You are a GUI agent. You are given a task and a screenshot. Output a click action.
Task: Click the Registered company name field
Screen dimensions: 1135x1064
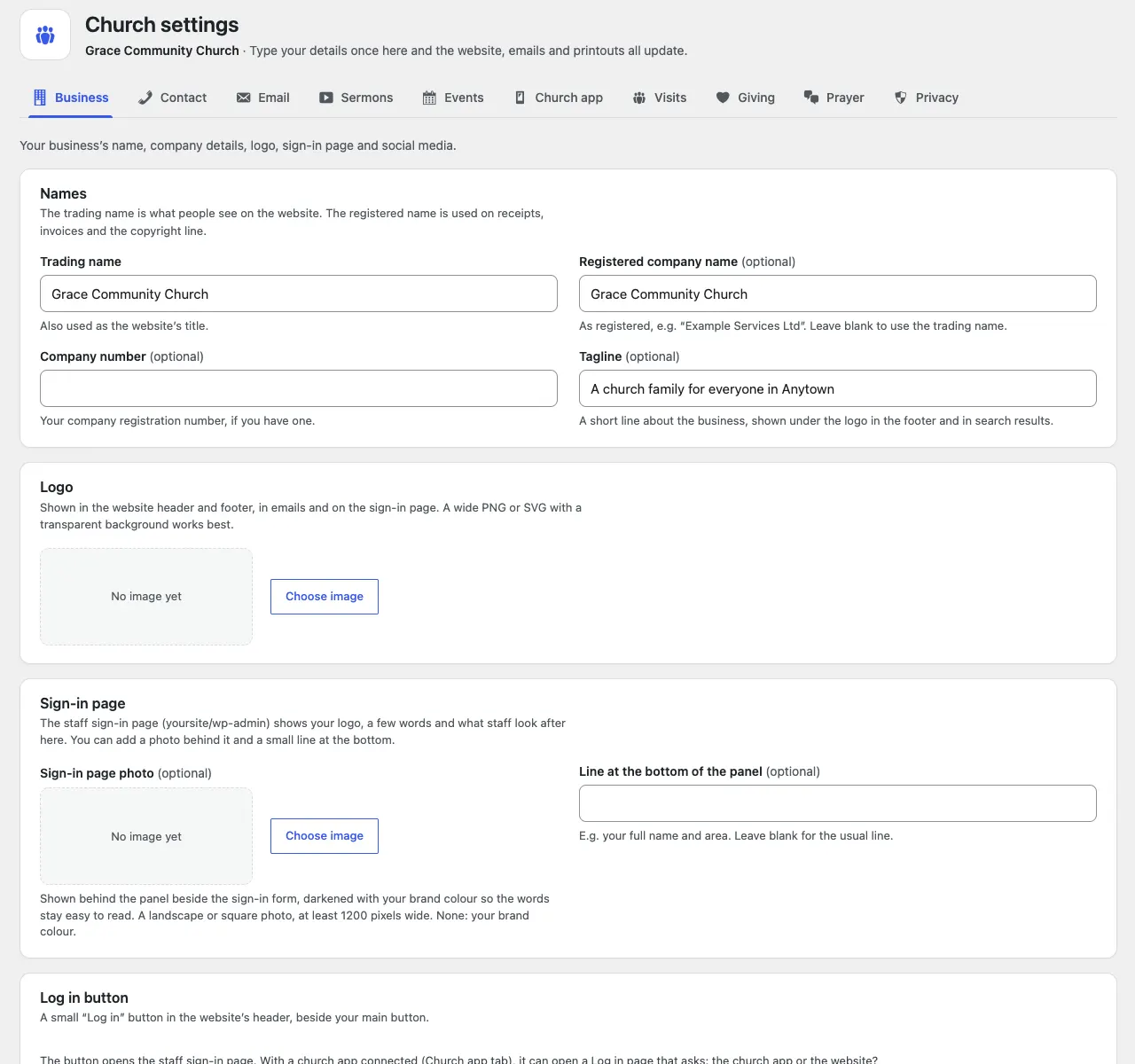[838, 293]
